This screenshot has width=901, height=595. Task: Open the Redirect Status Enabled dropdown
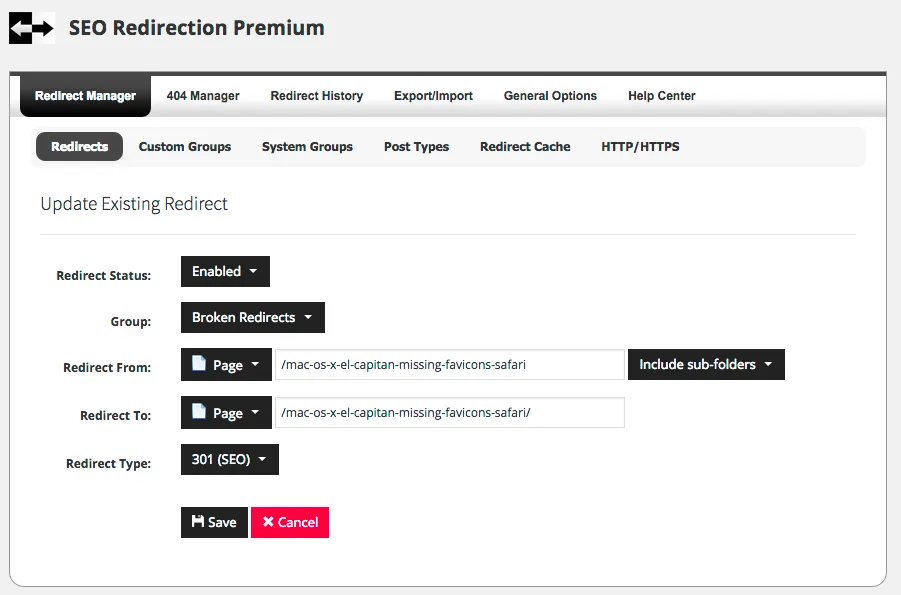coord(225,271)
